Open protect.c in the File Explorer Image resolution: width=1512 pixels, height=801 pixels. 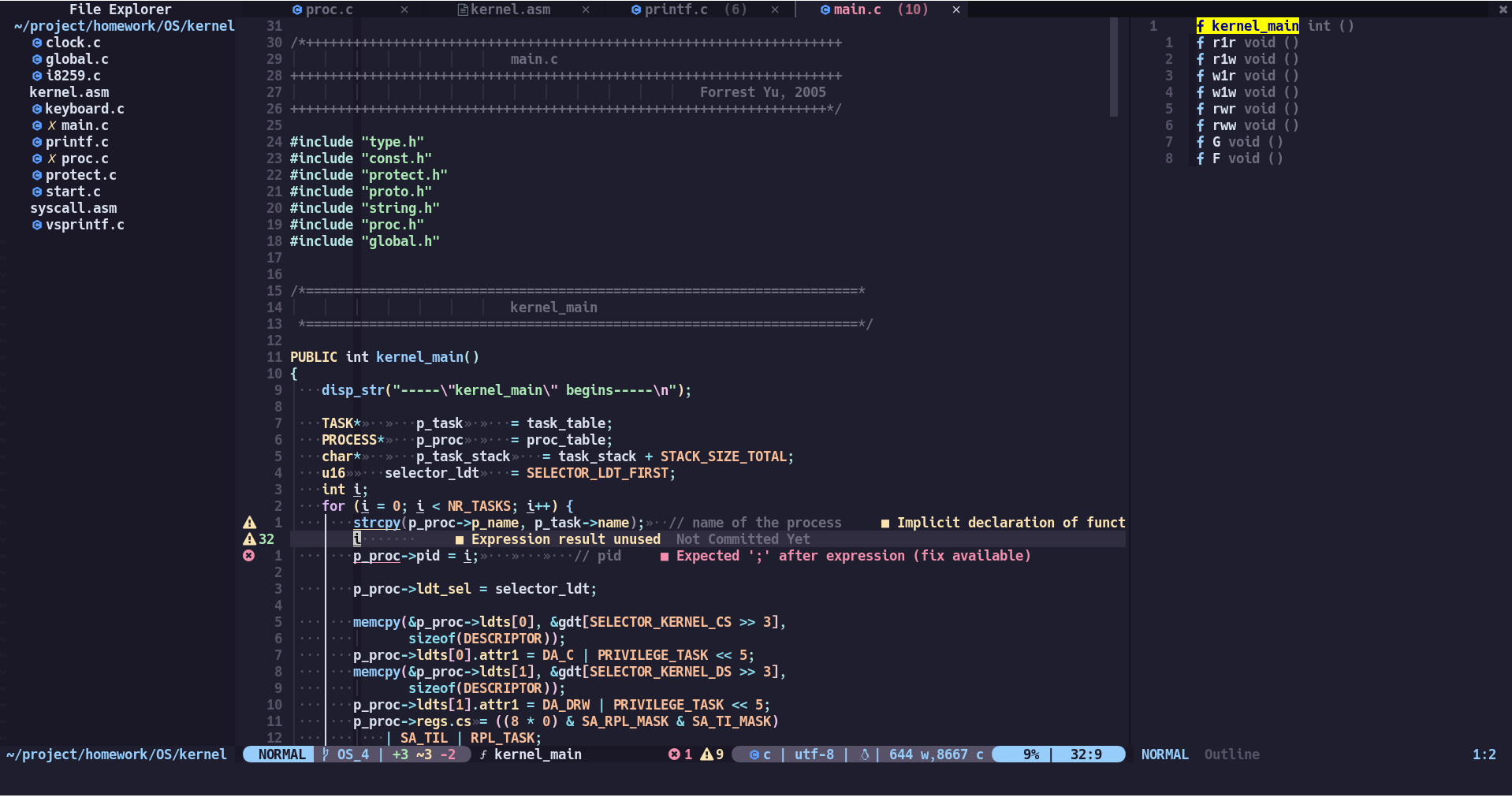(80, 175)
